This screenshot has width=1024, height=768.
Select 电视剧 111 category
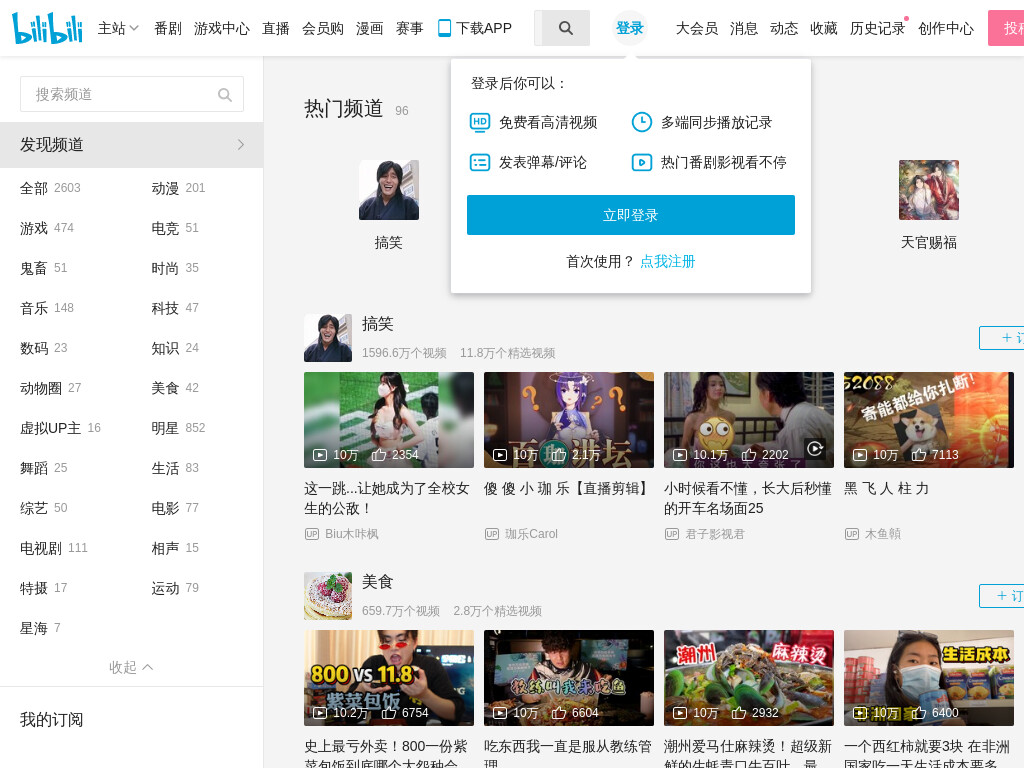54,548
